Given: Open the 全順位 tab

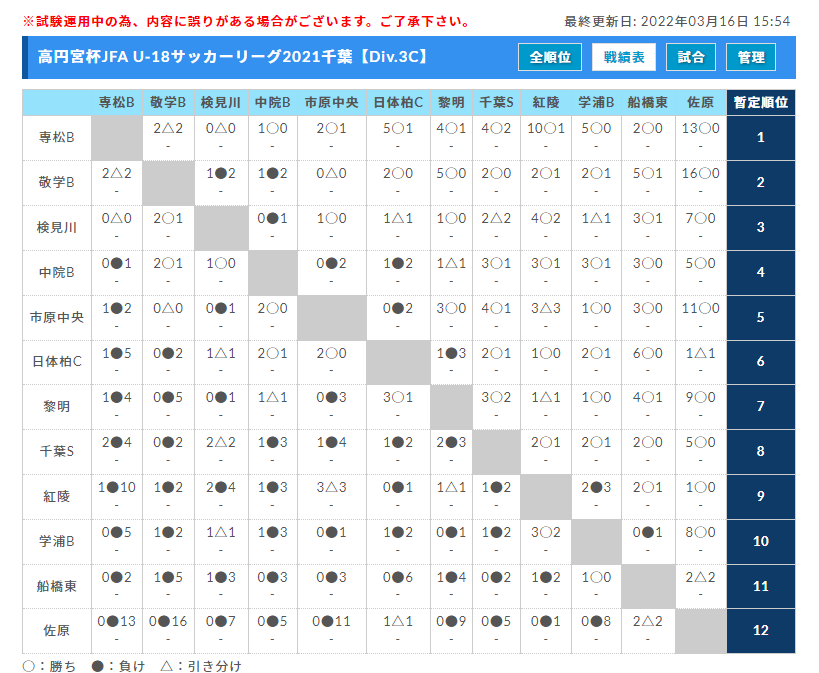Looking at the screenshot, I should [x=550, y=57].
